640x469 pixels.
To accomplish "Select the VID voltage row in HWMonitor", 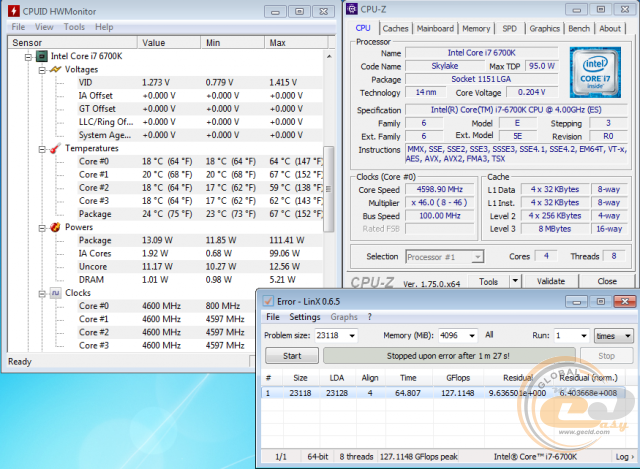I will pos(200,82).
